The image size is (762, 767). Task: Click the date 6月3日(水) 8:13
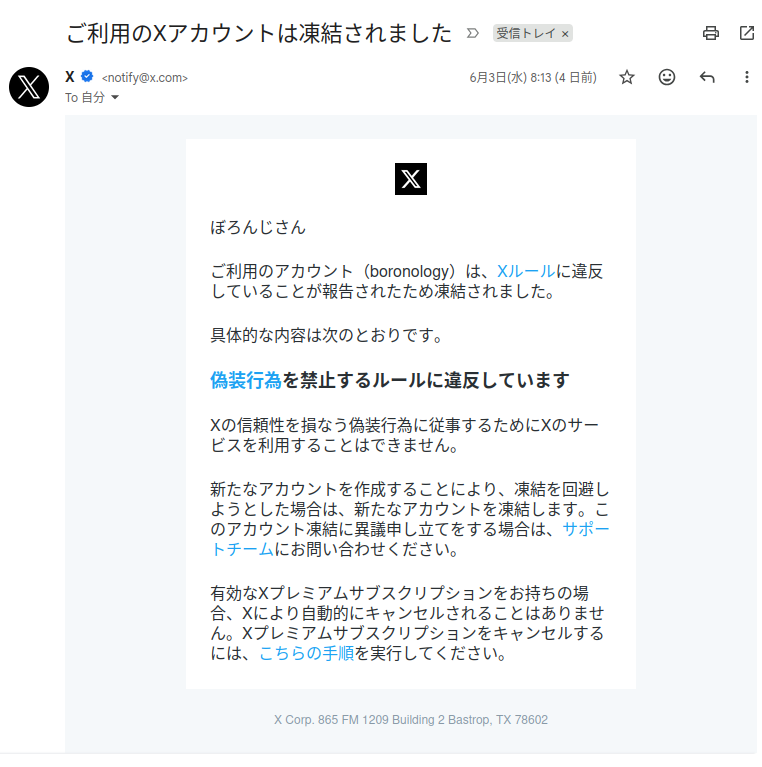click(x=533, y=77)
